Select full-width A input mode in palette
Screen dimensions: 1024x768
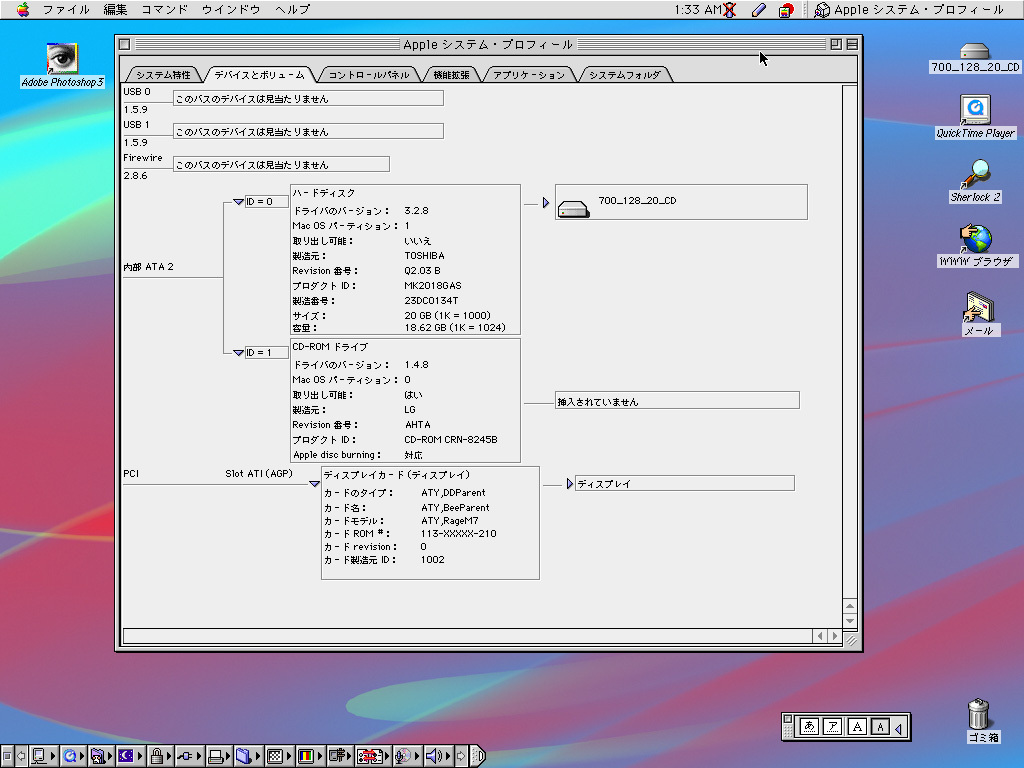pos(857,726)
